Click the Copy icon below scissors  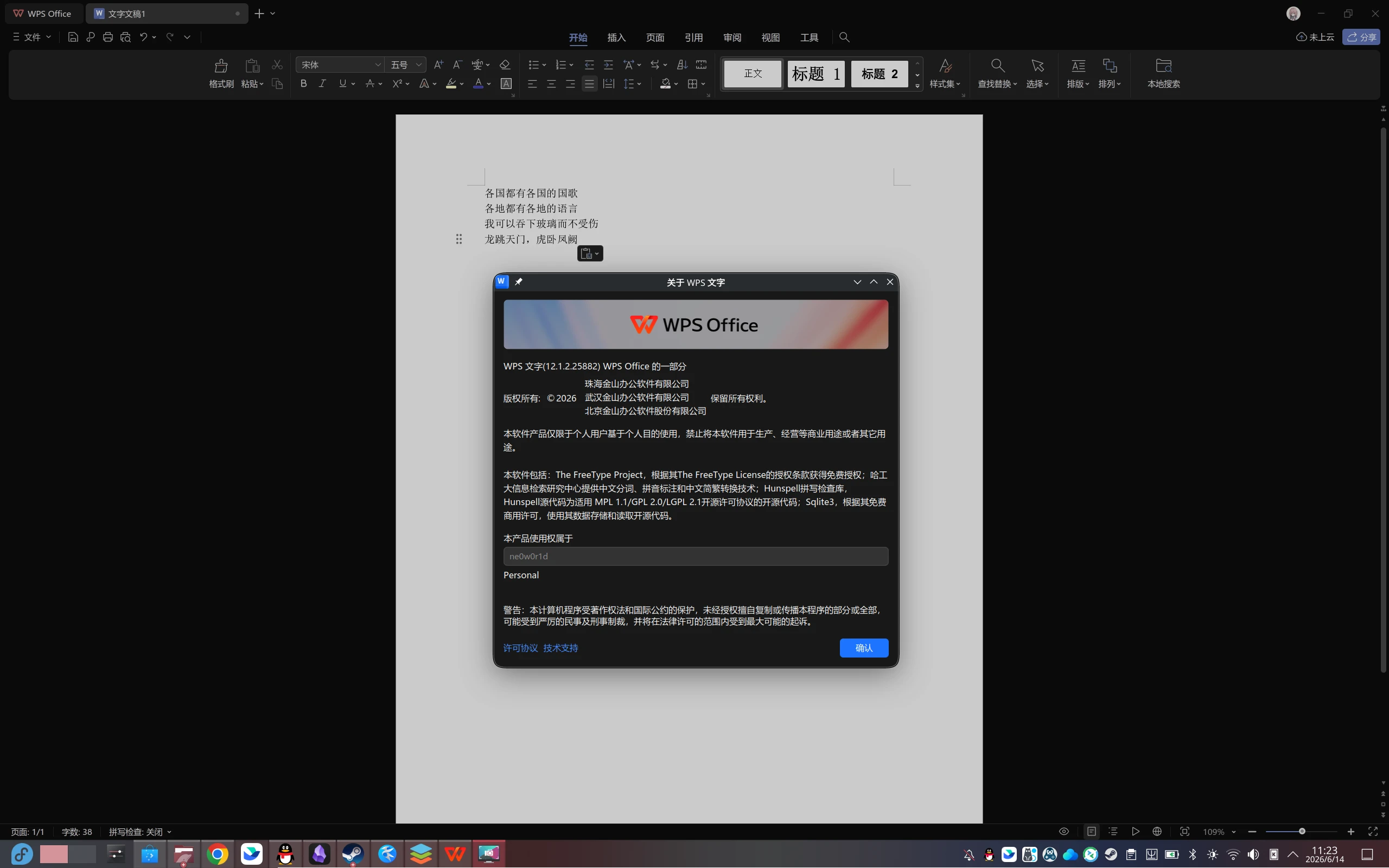point(277,84)
